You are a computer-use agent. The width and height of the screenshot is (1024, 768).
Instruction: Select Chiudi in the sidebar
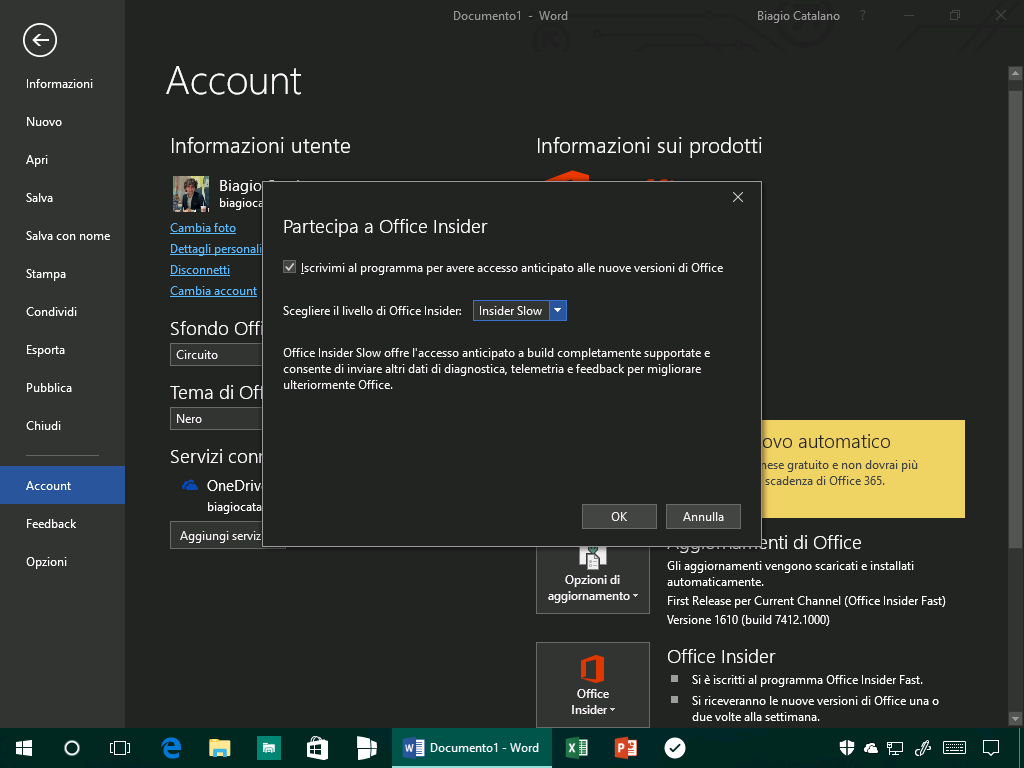click(43, 425)
